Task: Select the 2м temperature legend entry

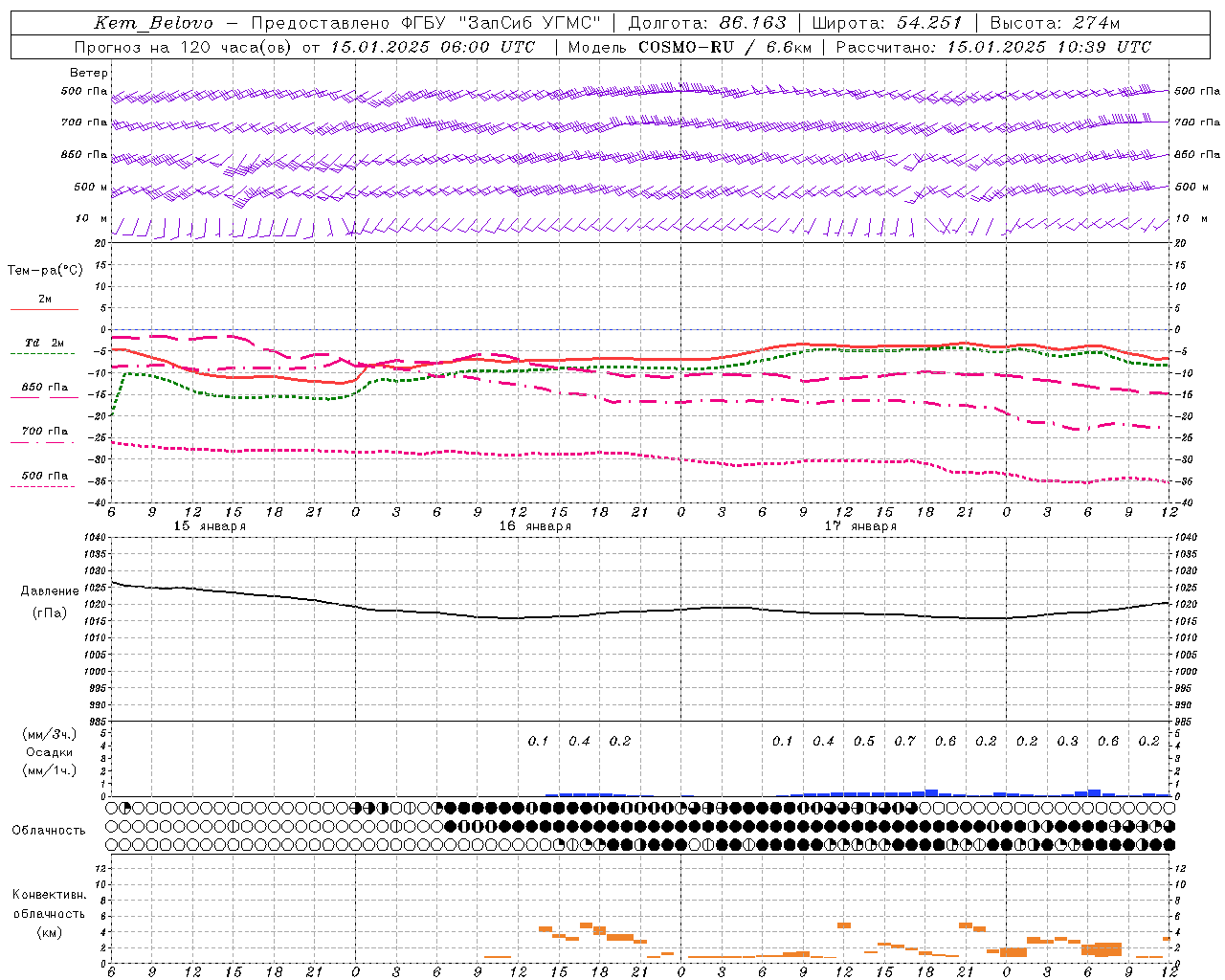Action: (x=45, y=300)
